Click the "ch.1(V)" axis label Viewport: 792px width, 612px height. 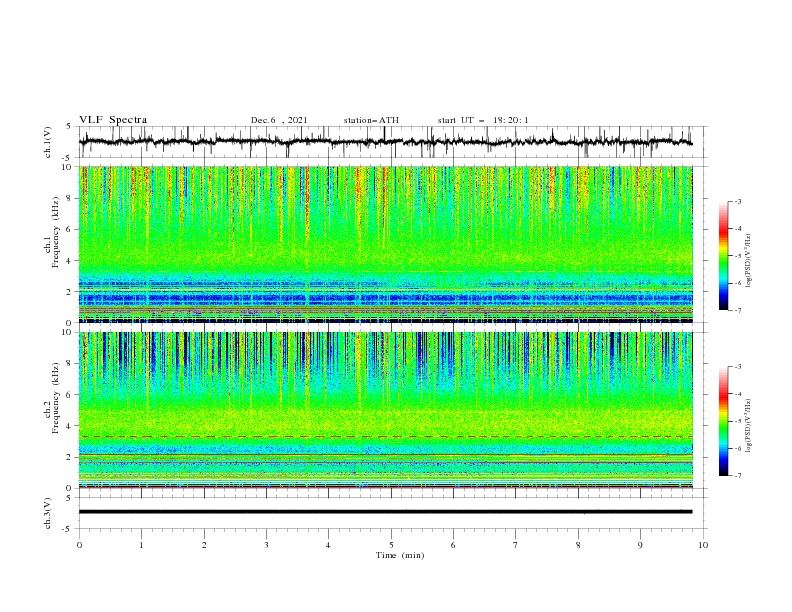pos(48,142)
